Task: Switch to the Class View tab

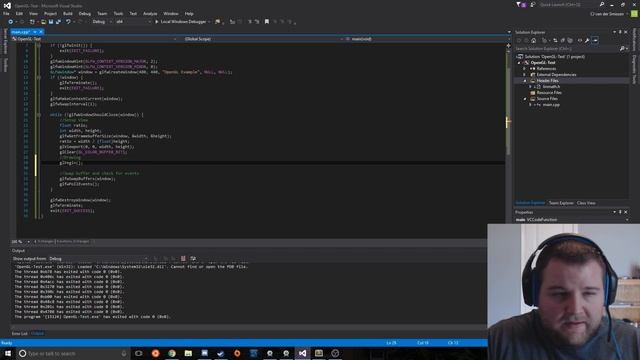Action: point(586,203)
